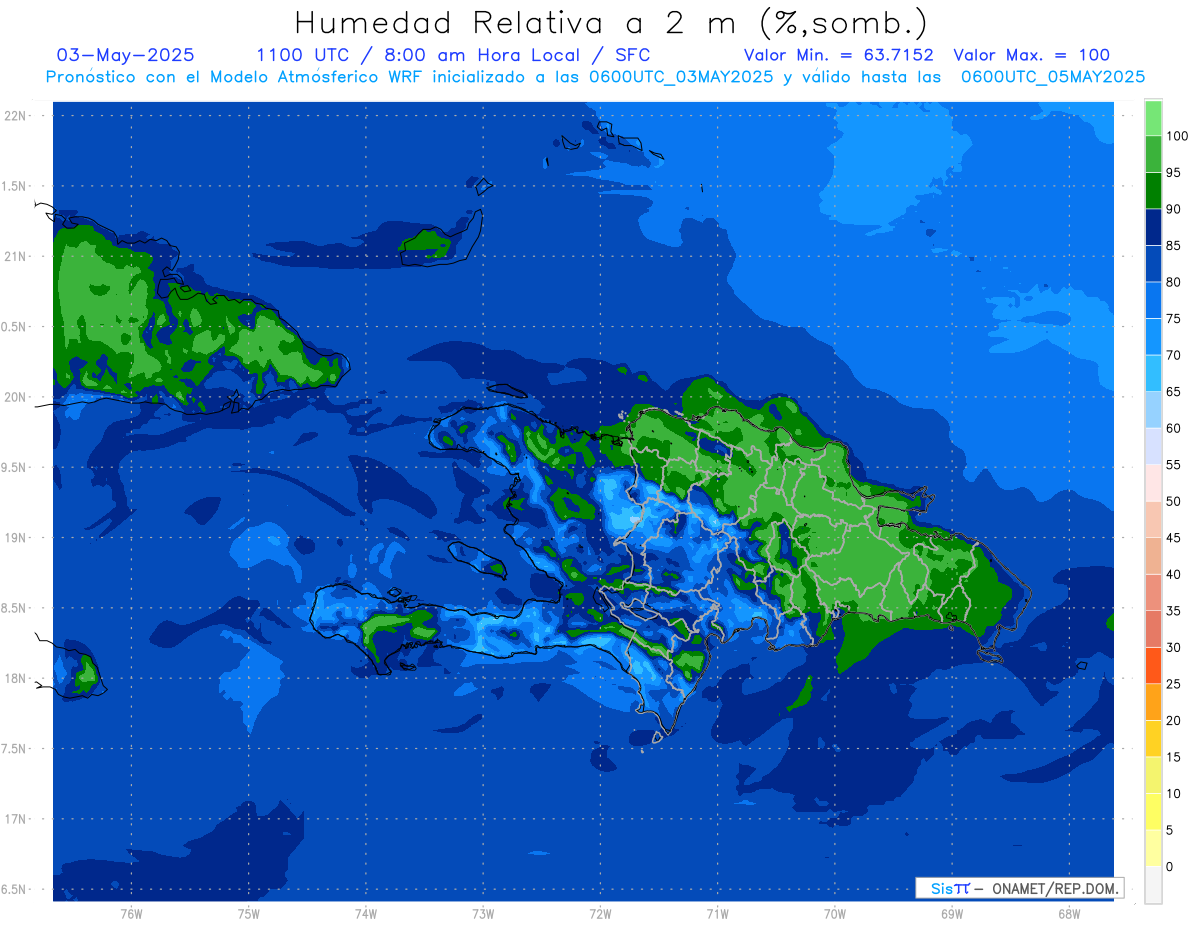
Task: Click the legend value label 90
Action: 1174,209
